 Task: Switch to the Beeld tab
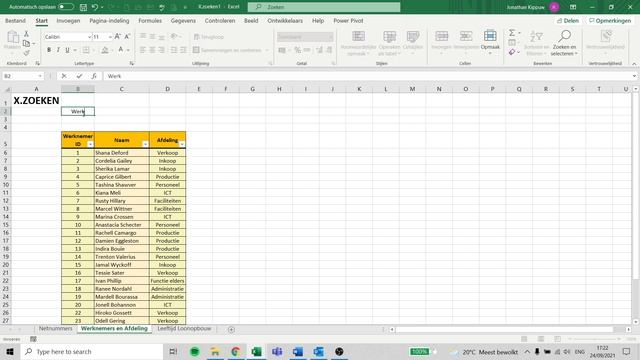251,20
